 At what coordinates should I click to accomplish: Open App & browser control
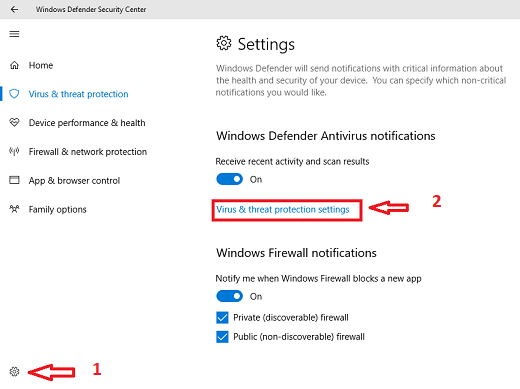(74, 181)
